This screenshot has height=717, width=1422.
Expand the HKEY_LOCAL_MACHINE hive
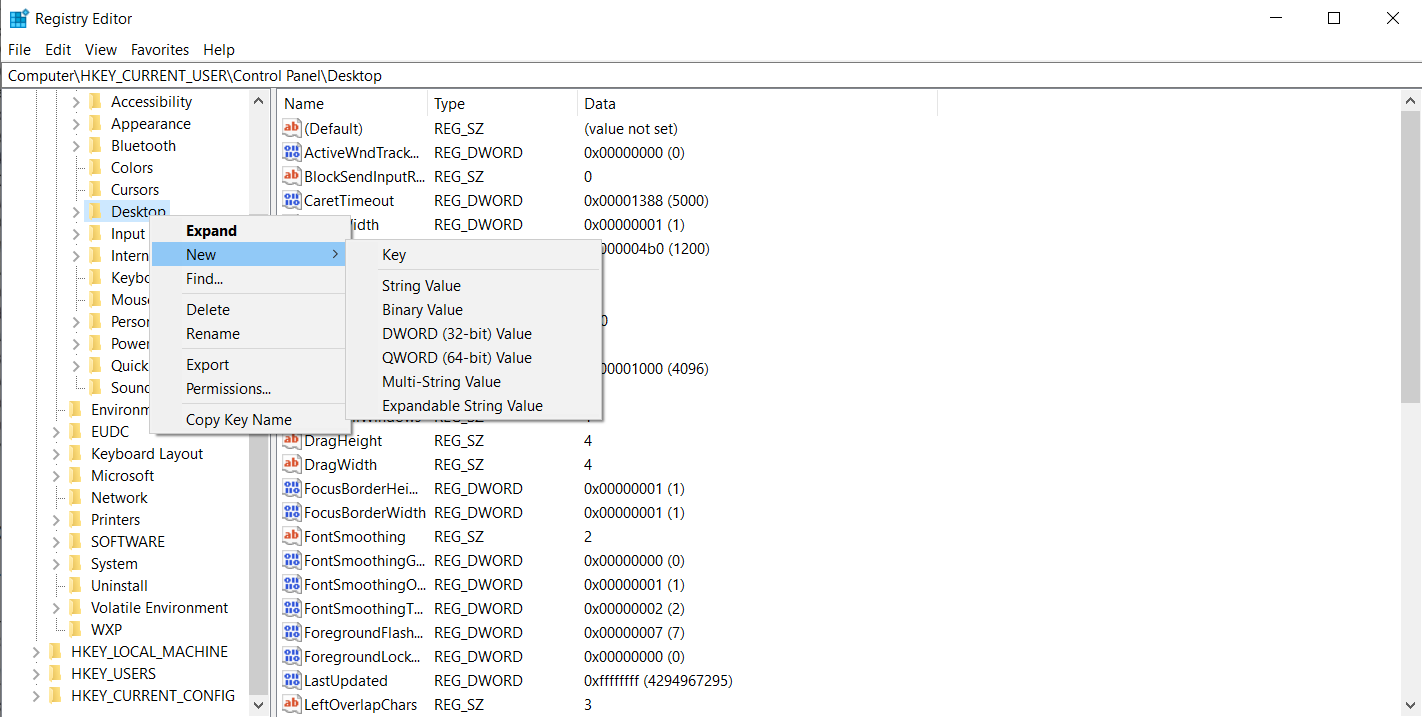coord(36,652)
